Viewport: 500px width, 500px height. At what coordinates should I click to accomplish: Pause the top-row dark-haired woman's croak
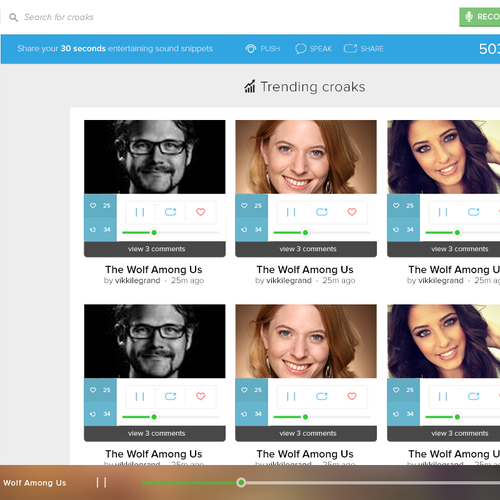point(443,212)
